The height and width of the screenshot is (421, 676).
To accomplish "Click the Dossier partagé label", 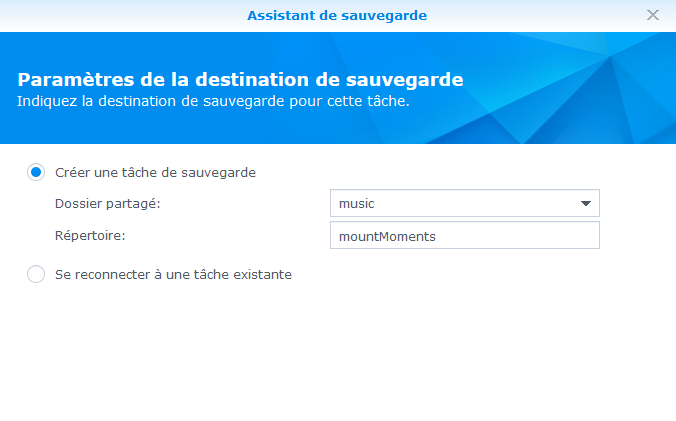I will point(107,204).
